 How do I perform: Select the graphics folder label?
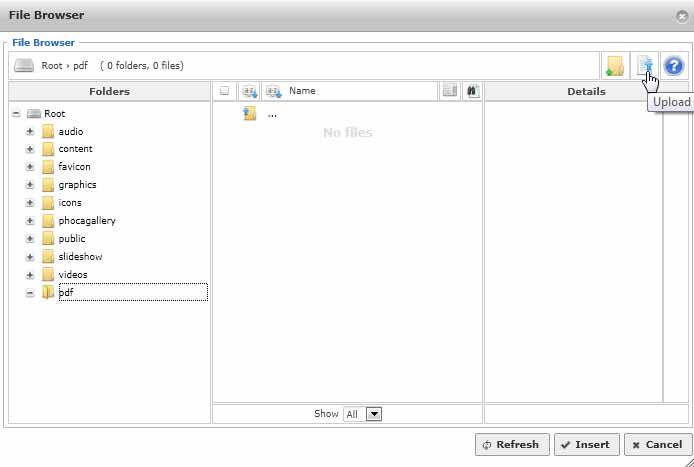click(x=77, y=185)
